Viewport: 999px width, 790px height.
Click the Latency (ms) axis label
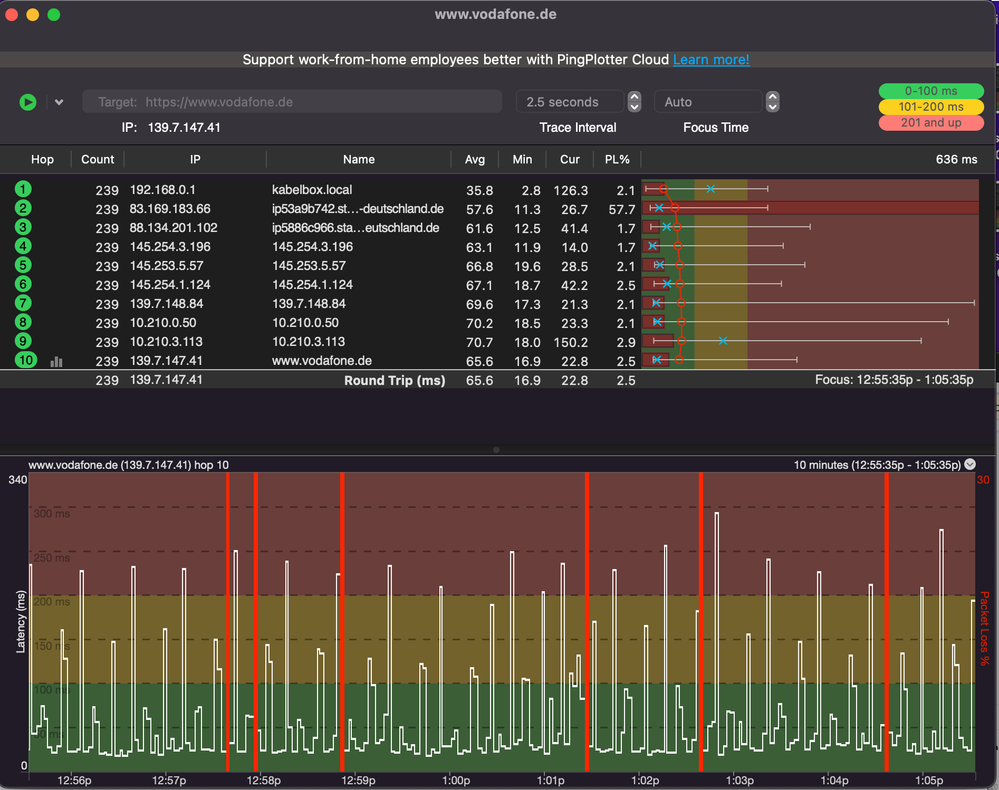pos(21,621)
